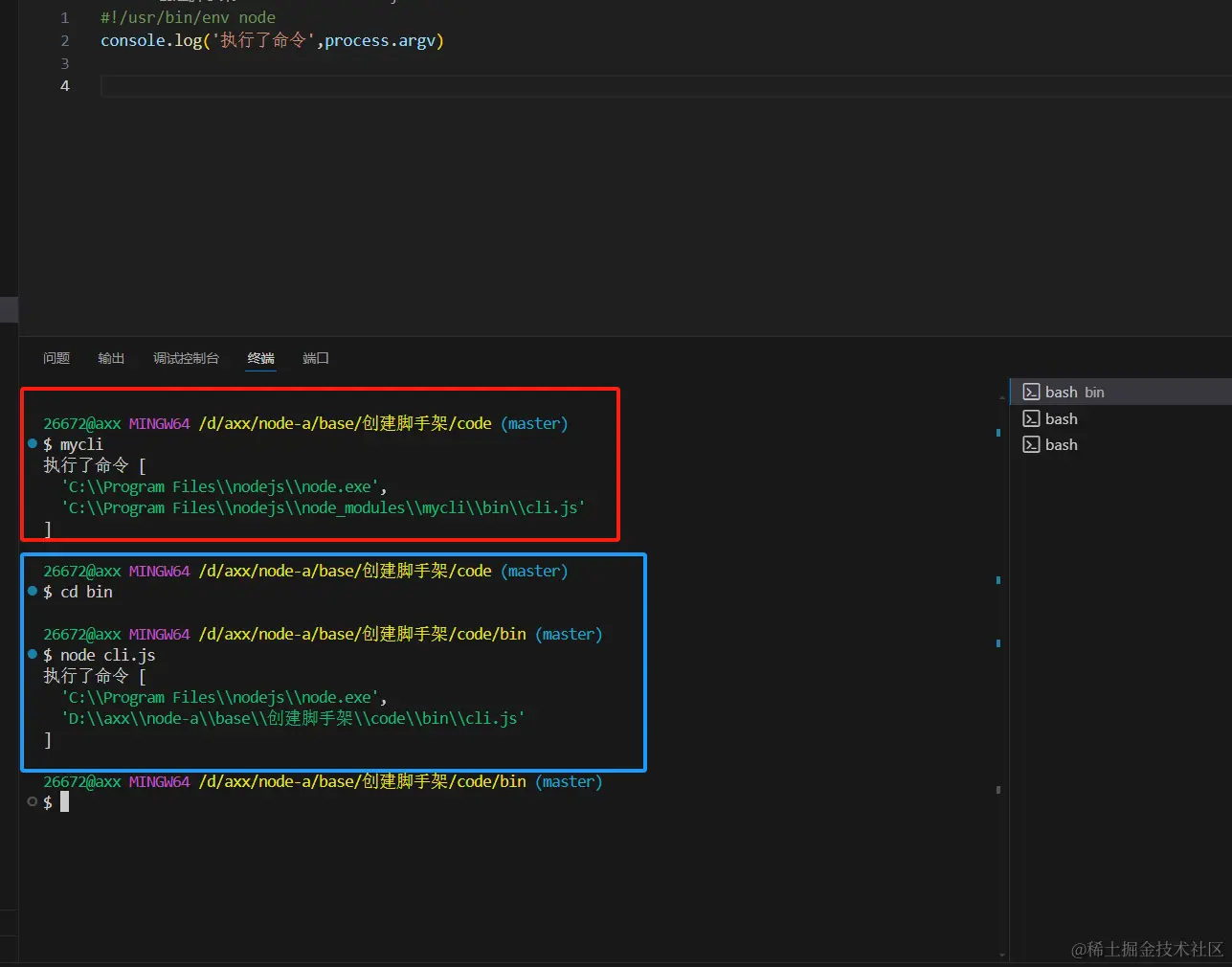Click line number 2 in the editor gutter
This screenshot has height=967, width=1232.
65,41
